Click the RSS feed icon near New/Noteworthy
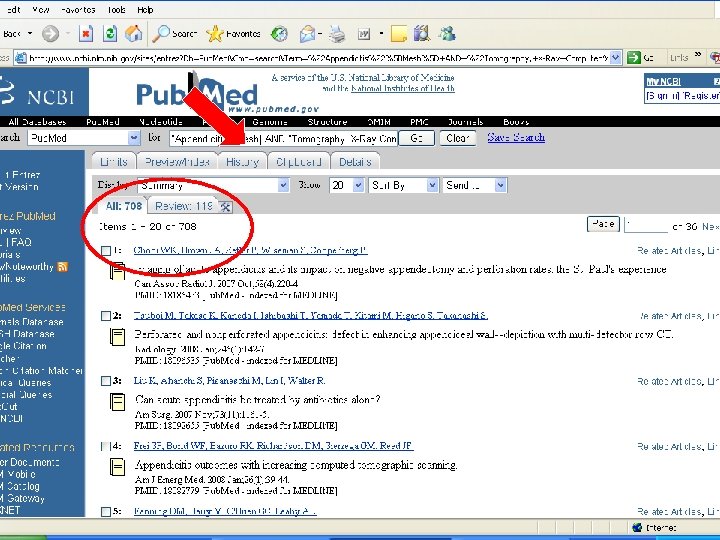The width and height of the screenshot is (720, 540). pyautogui.click(x=62, y=267)
